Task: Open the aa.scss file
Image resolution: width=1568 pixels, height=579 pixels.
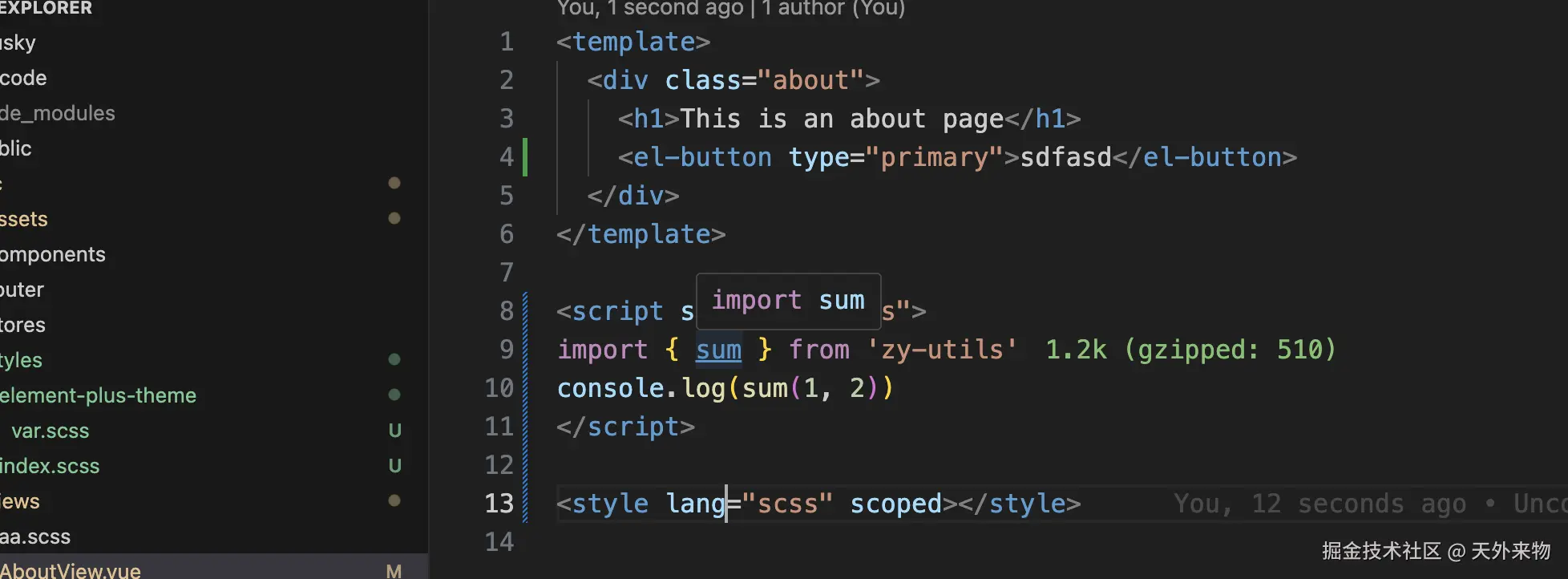Action: pos(35,536)
